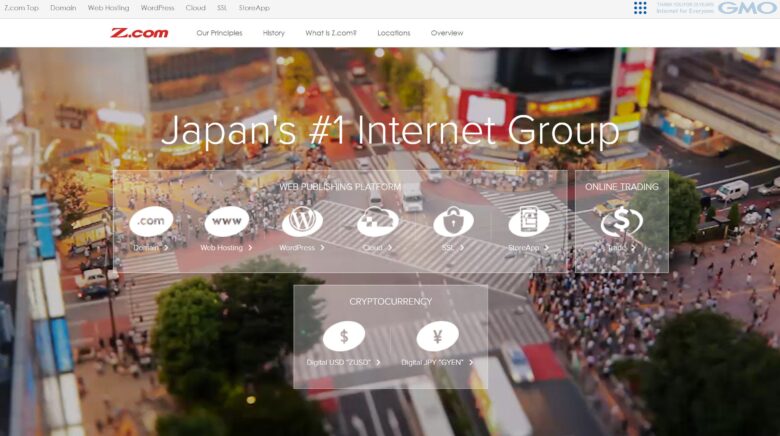
Task: Open the What is Z.com? menu
Action: pyautogui.click(x=331, y=33)
